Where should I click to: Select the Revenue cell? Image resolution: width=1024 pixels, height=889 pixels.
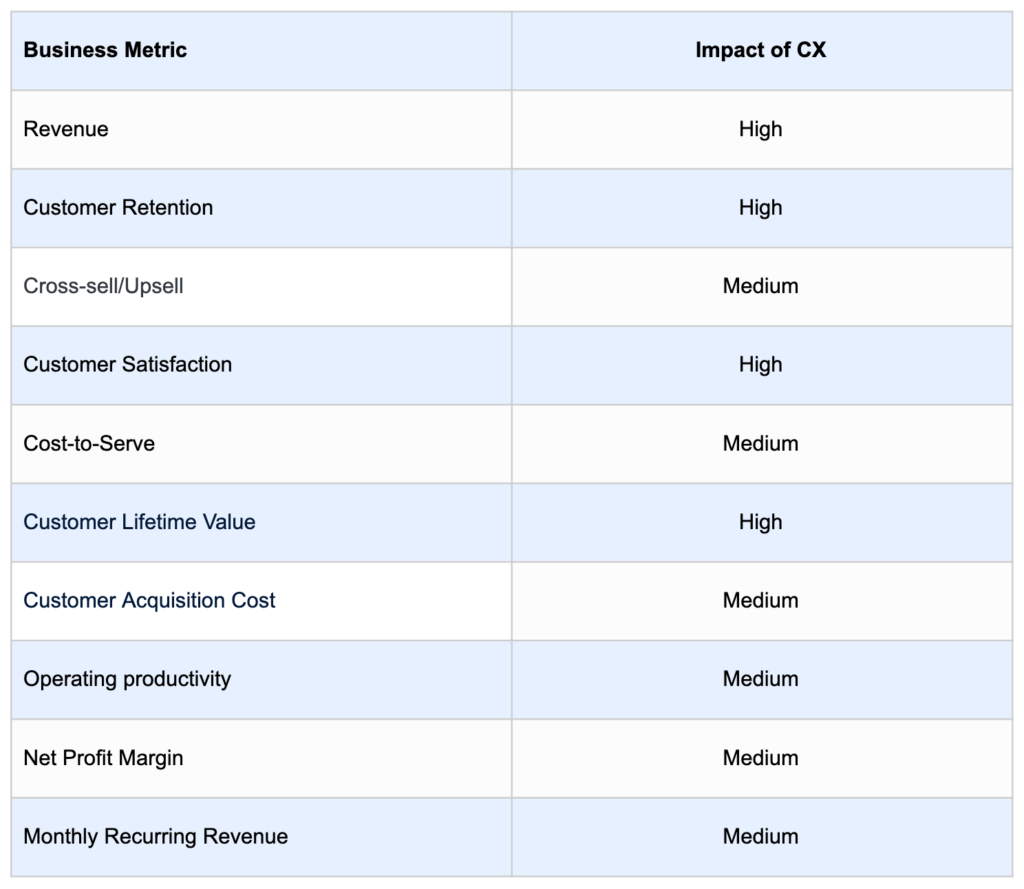[x=261, y=129]
